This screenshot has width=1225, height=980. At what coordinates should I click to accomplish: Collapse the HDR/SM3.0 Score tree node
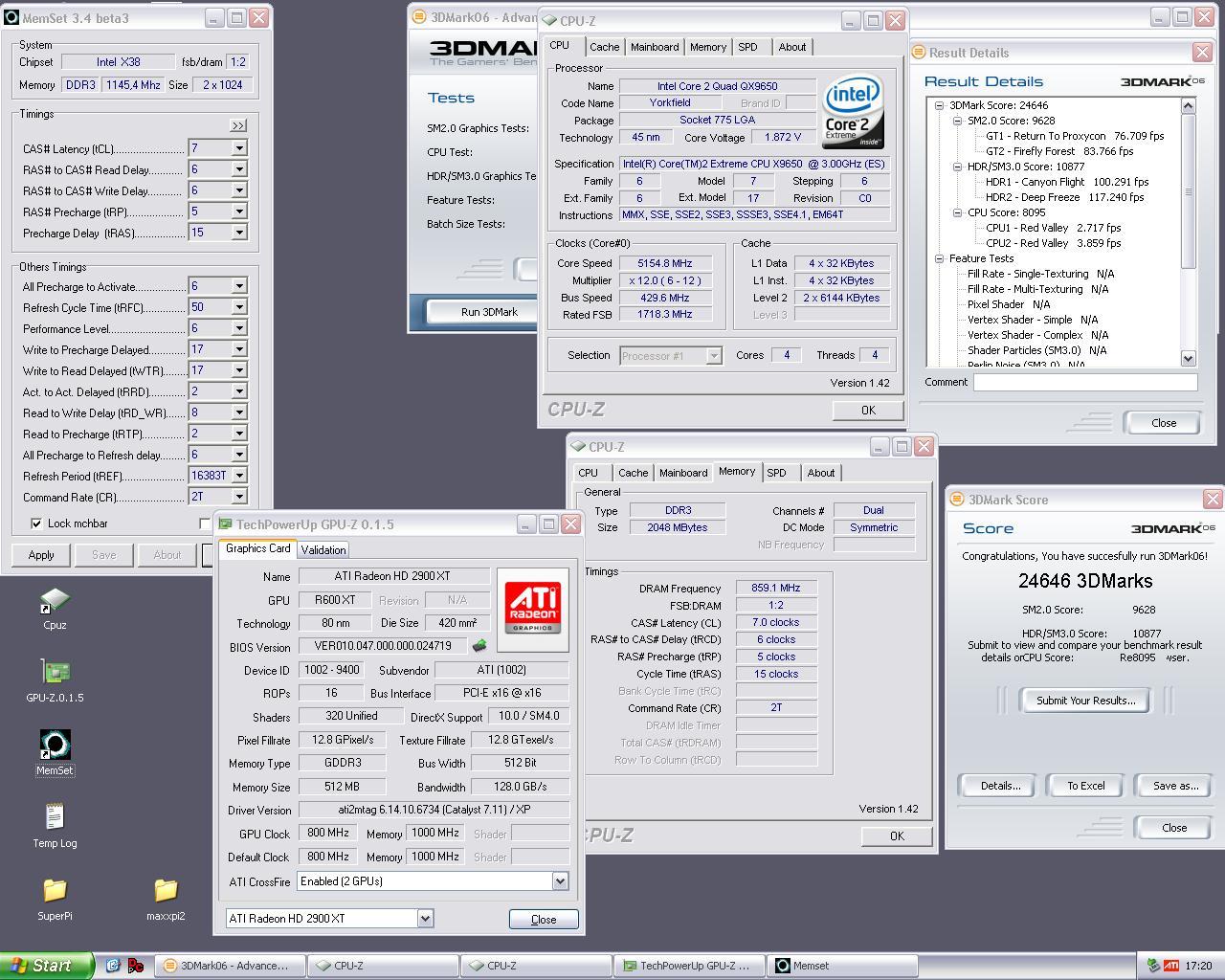(x=957, y=167)
